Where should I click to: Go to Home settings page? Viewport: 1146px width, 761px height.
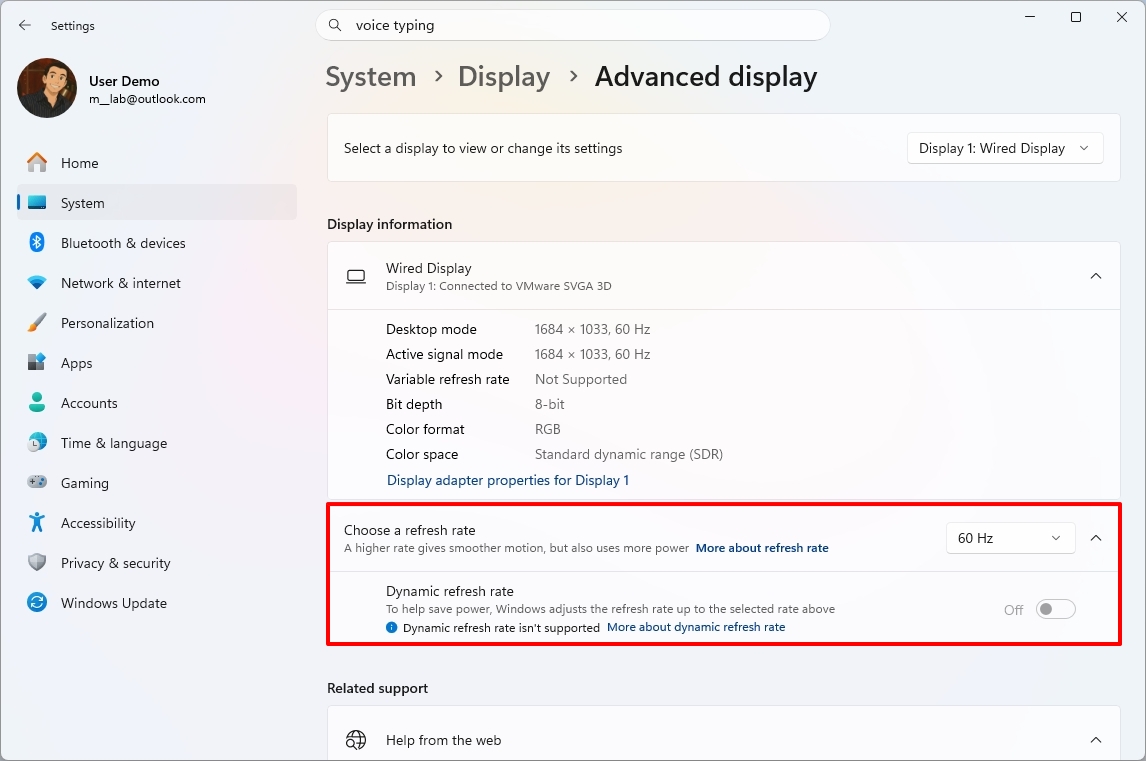pyautogui.click(x=157, y=162)
